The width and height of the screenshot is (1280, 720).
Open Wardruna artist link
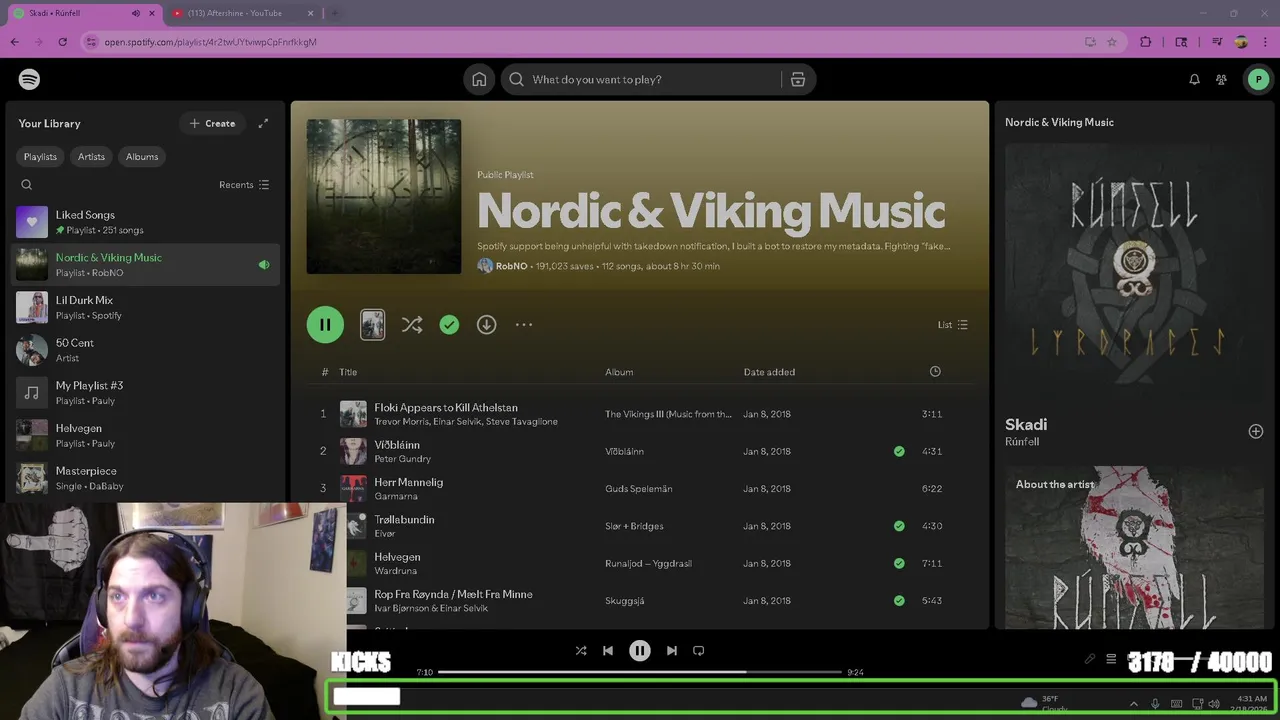click(395, 571)
